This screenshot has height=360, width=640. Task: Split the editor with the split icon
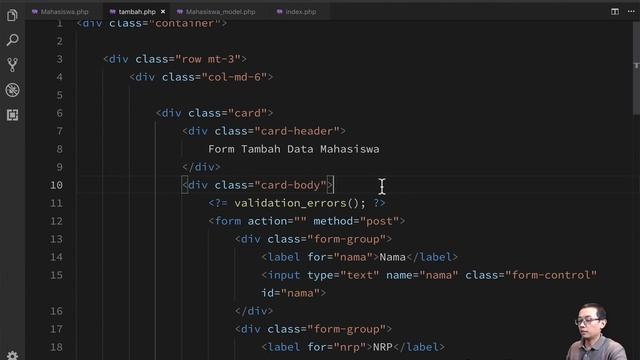pos(615,11)
